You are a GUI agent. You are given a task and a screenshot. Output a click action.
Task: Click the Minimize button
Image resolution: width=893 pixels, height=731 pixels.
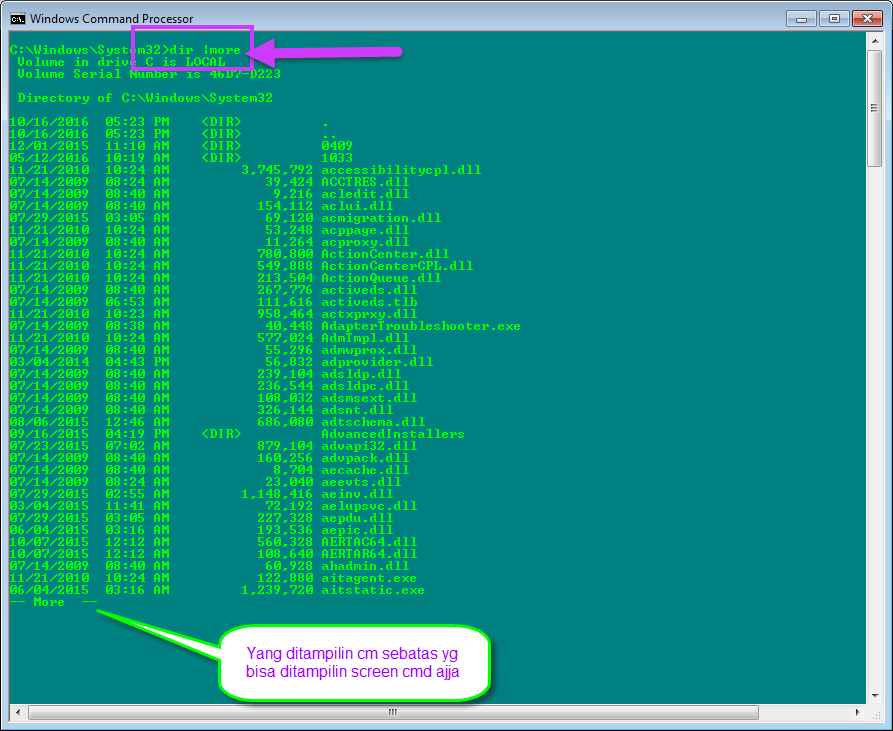coord(801,18)
